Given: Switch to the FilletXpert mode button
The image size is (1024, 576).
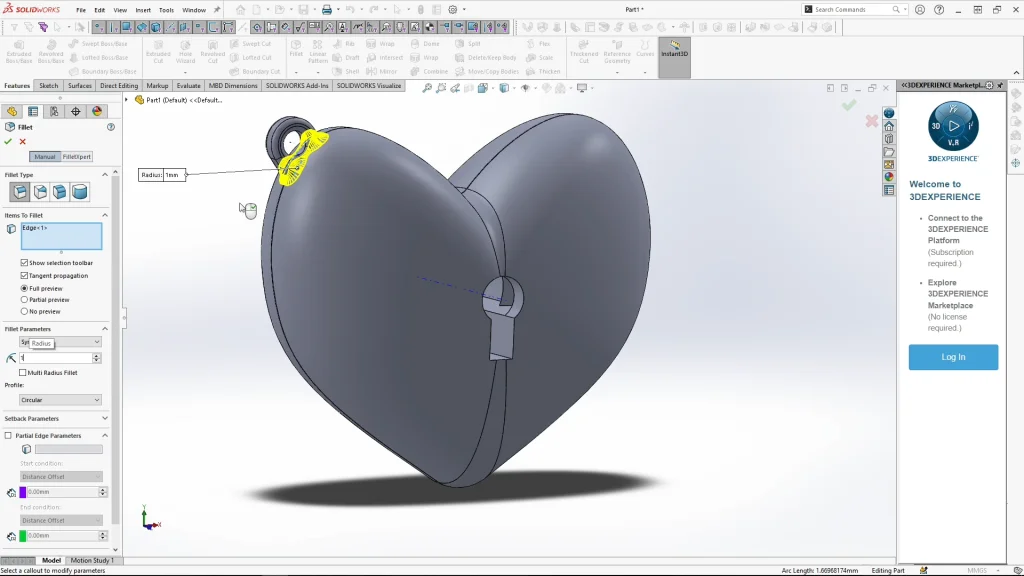Looking at the screenshot, I should click(x=77, y=157).
